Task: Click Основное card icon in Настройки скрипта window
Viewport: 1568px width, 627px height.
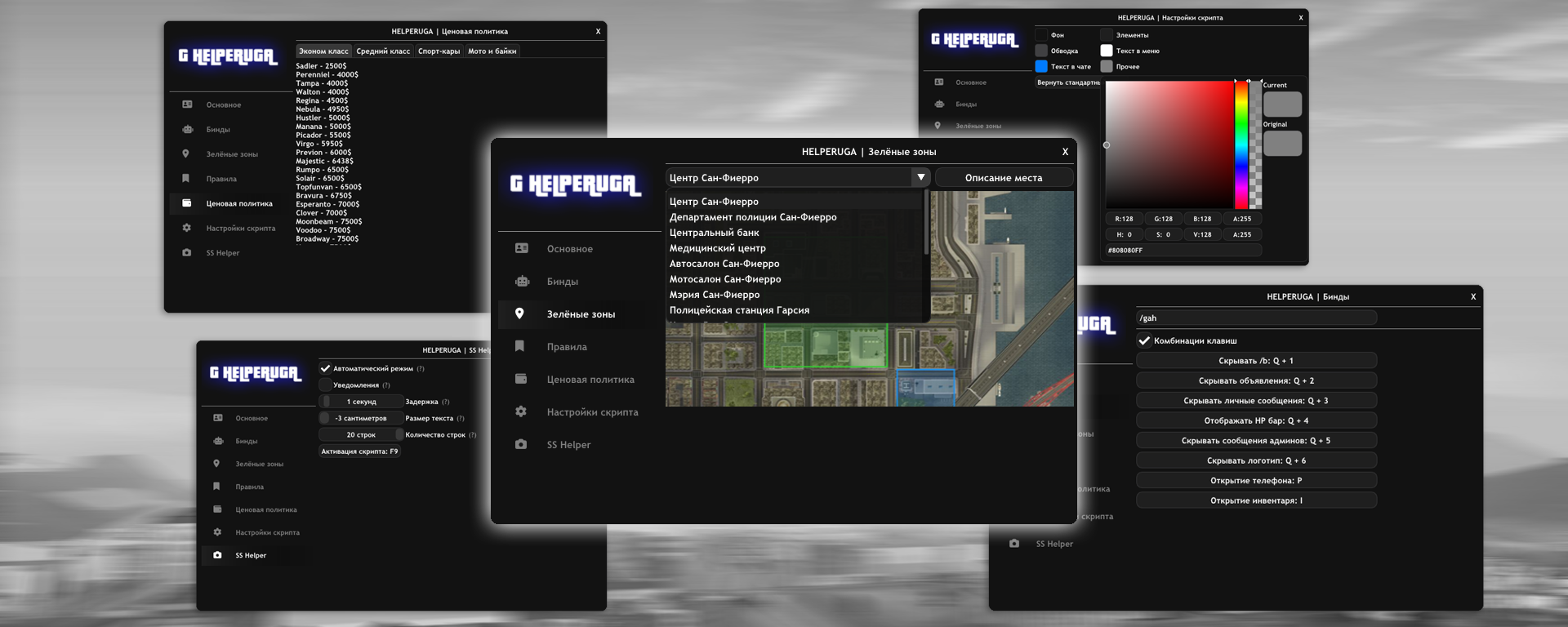Action: tap(939, 82)
